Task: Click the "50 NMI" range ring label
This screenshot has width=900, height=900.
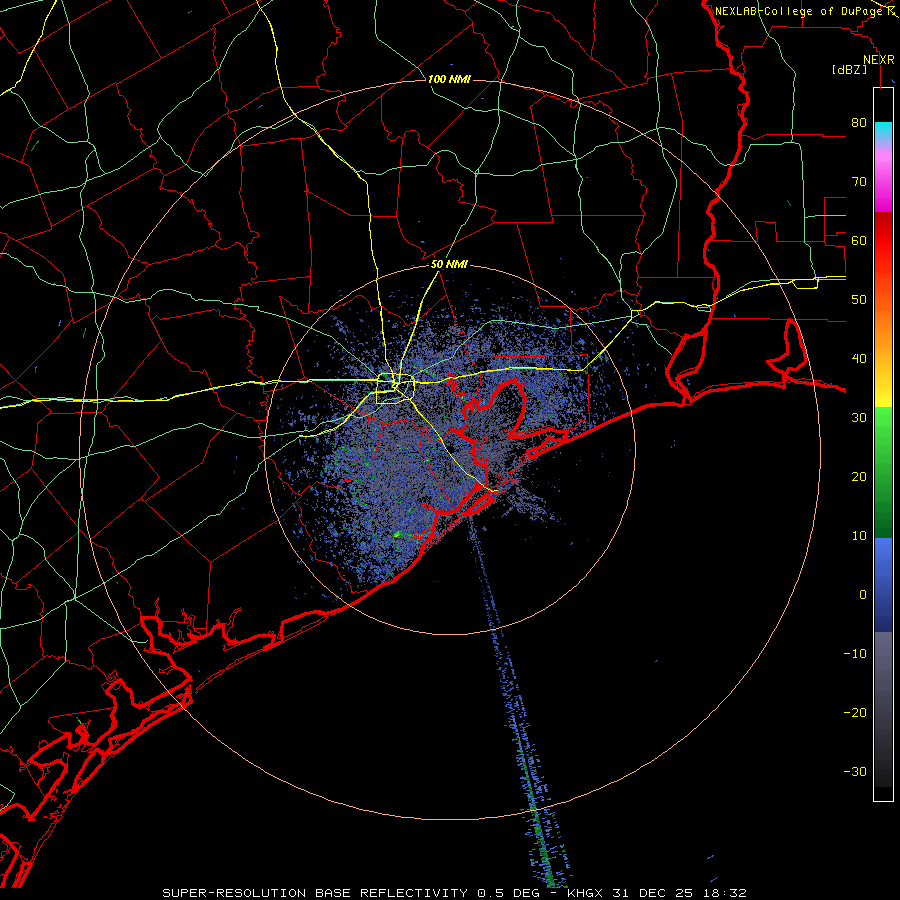Action: pyautogui.click(x=449, y=265)
